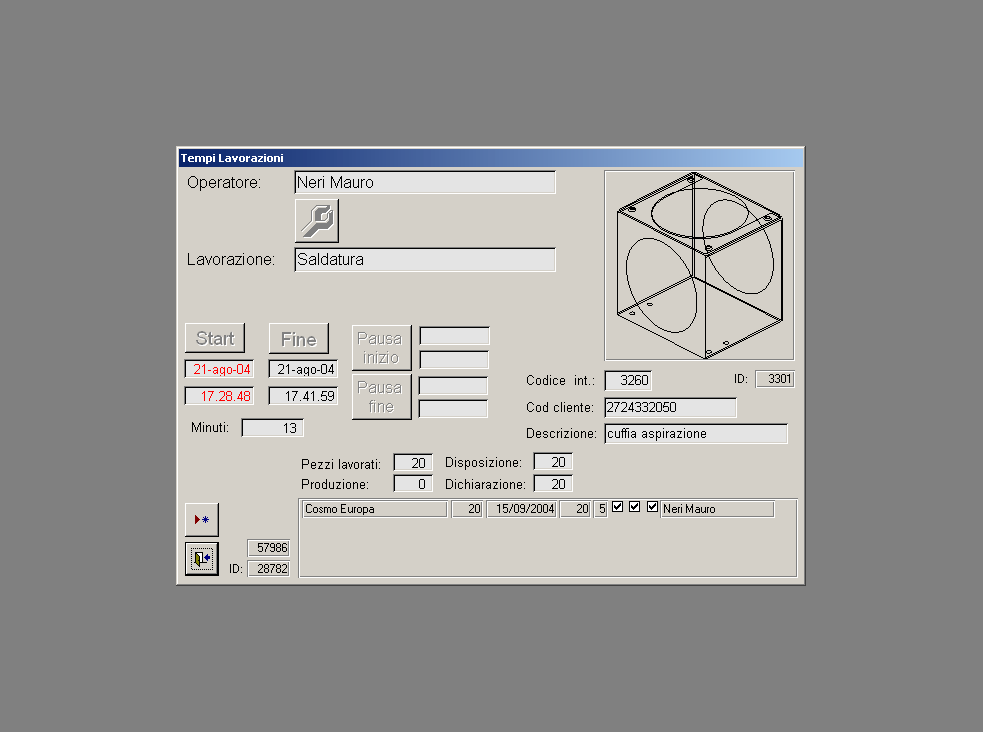
Task: Click the Pausa fine button
Action: pos(381,397)
